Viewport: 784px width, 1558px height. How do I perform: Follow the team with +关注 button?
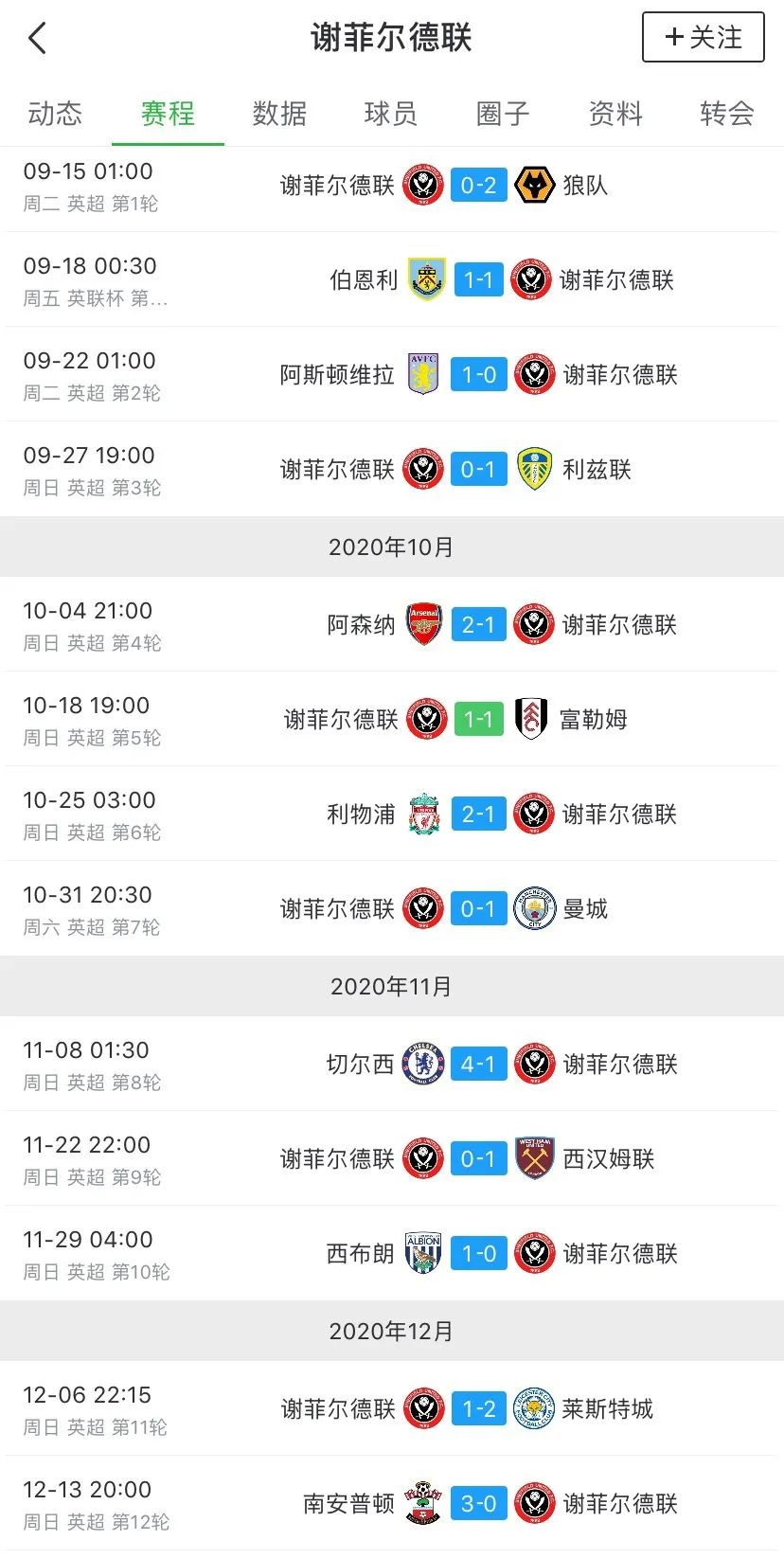[703, 38]
